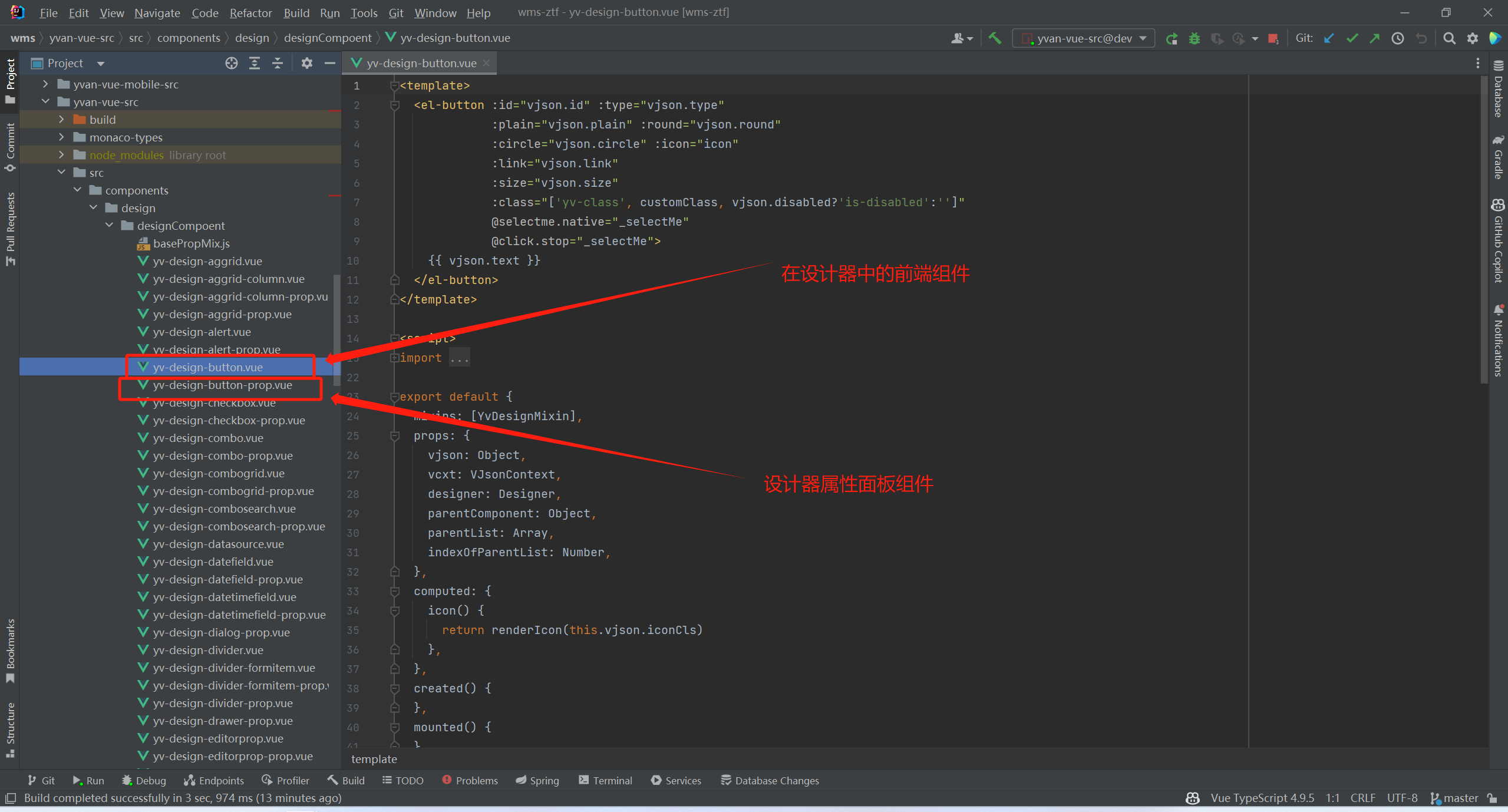Open the Terminal tool tab
This screenshot has width=1508, height=812.
606,781
